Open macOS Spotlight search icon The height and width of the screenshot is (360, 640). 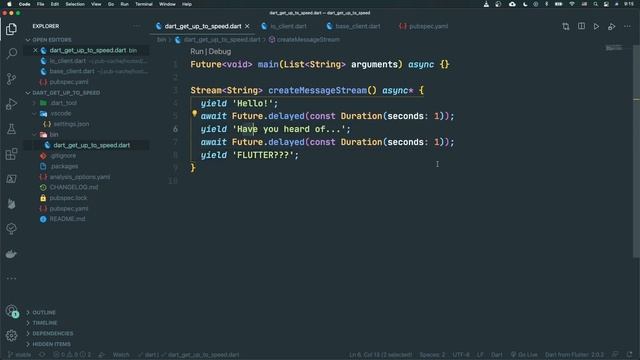click(596, 4)
